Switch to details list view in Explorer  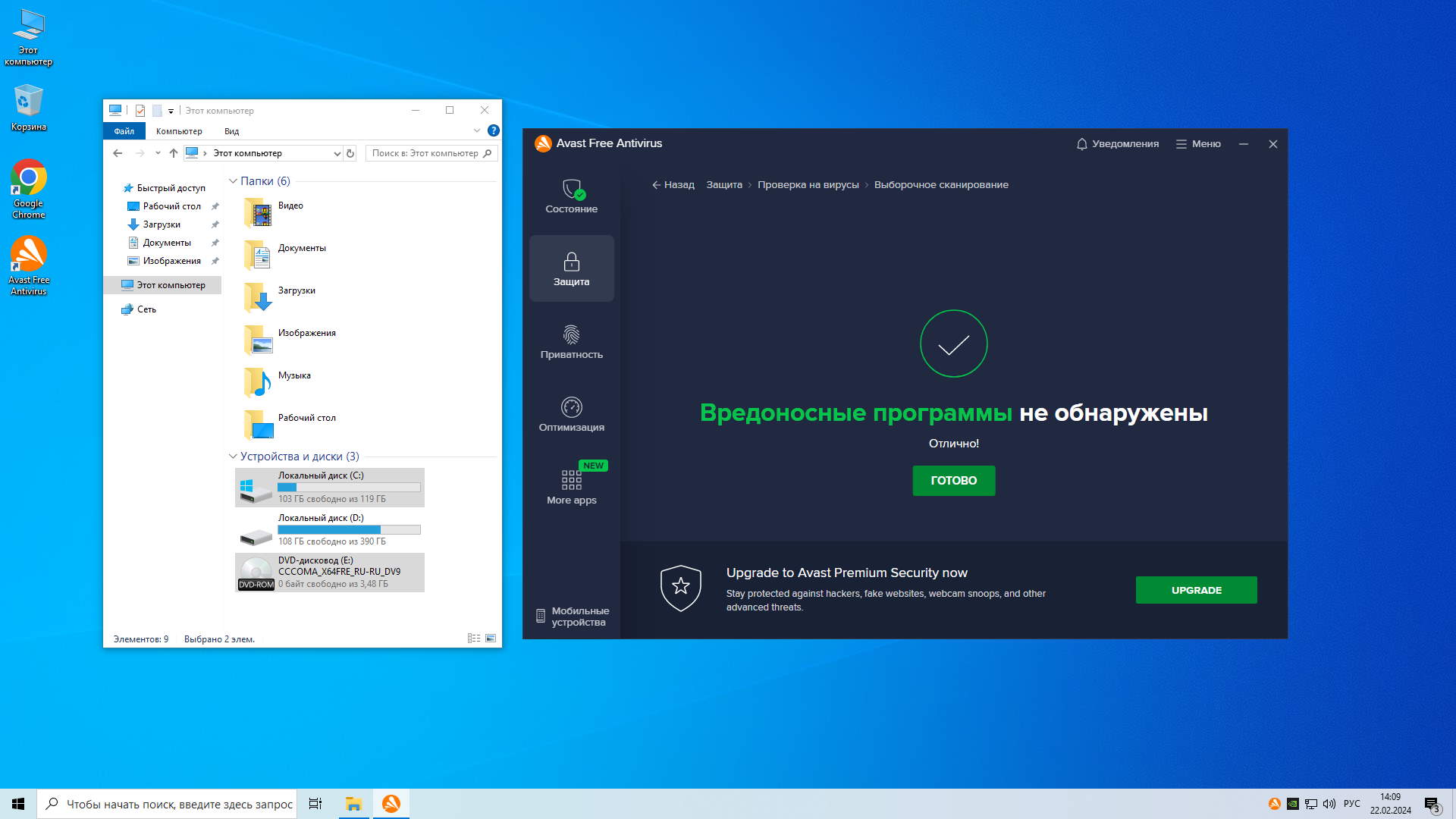[474, 639]
